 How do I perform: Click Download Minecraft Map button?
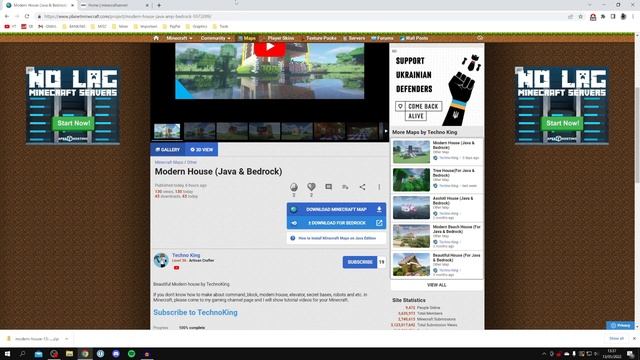point(336,209)
